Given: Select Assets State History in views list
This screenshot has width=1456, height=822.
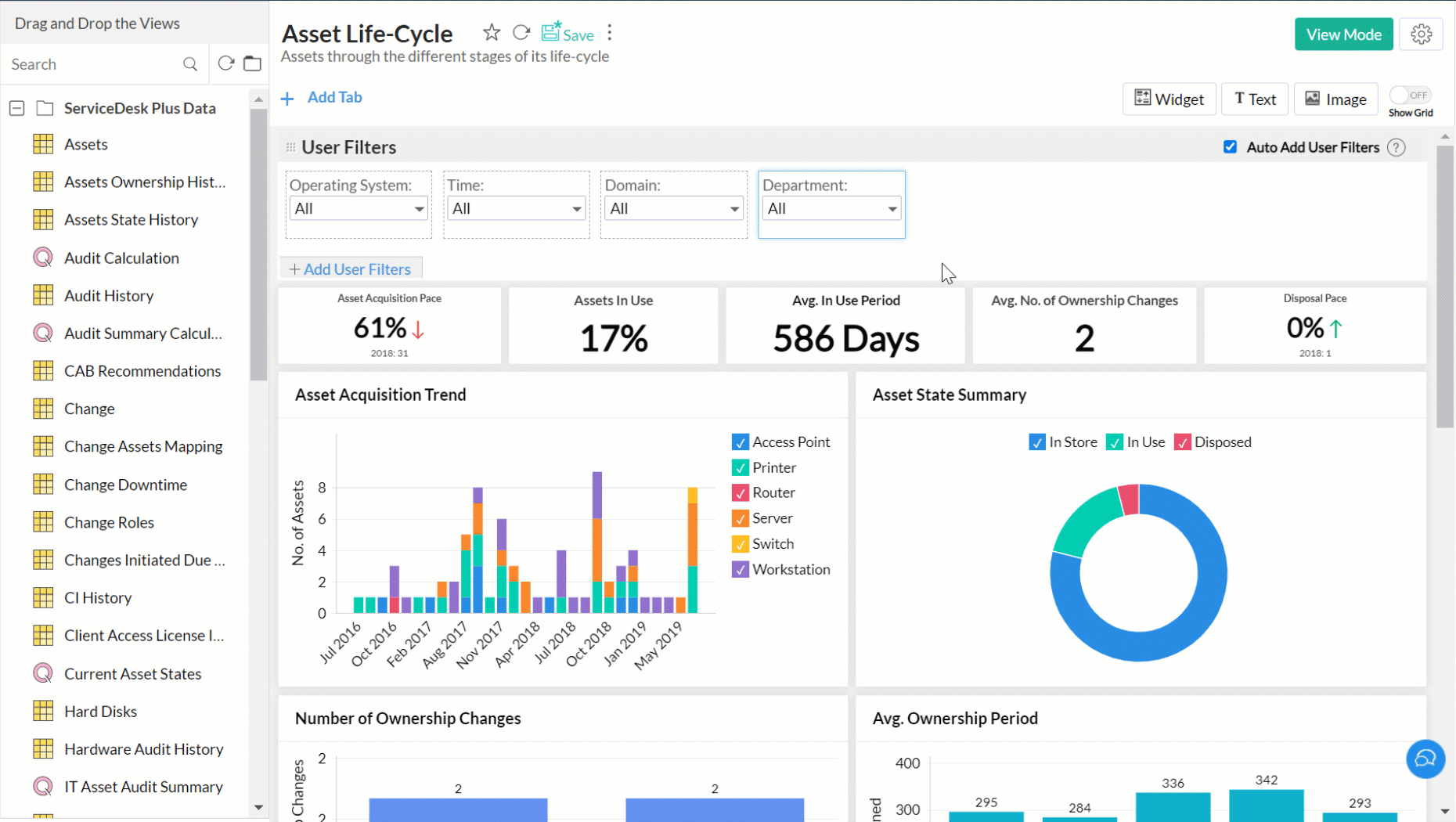Looking at the screenshot, I should point(131,220).
